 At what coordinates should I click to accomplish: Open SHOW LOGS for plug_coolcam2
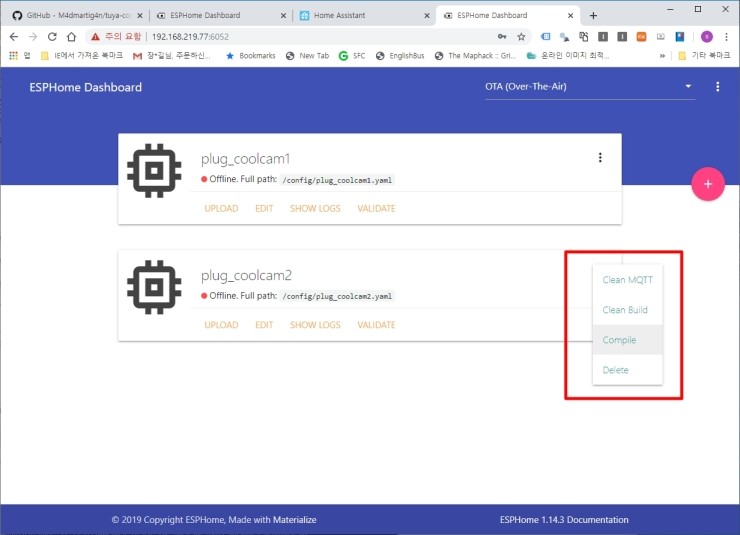coord(315,325)
